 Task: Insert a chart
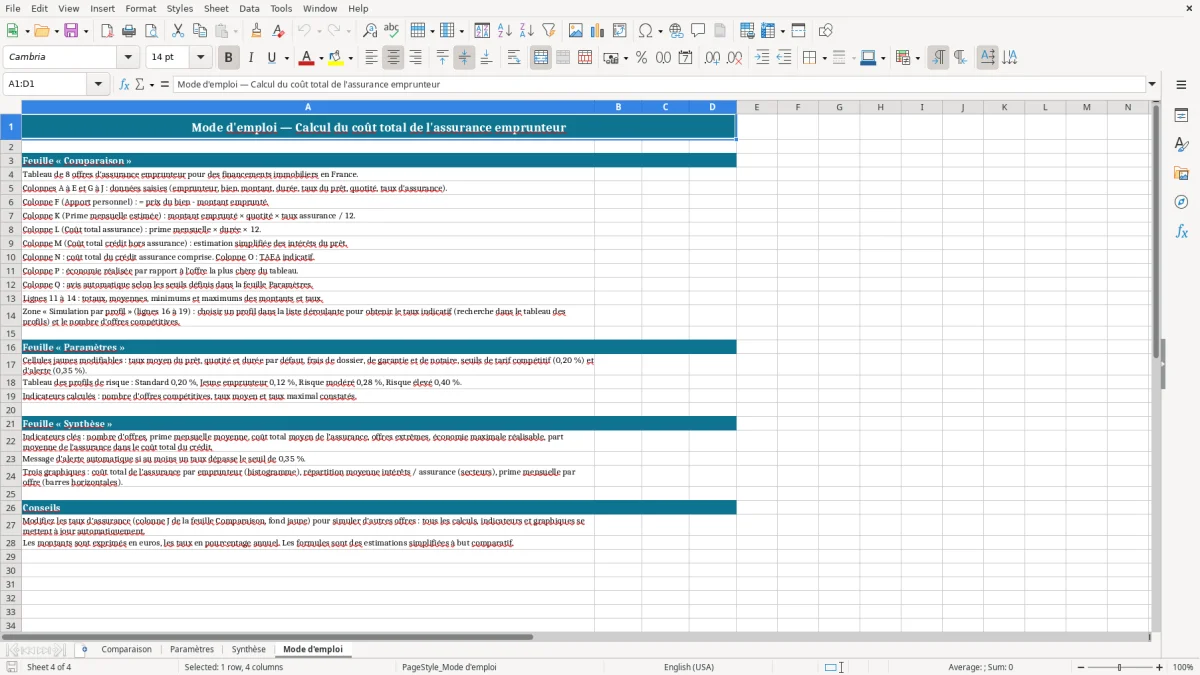(598, 31)
